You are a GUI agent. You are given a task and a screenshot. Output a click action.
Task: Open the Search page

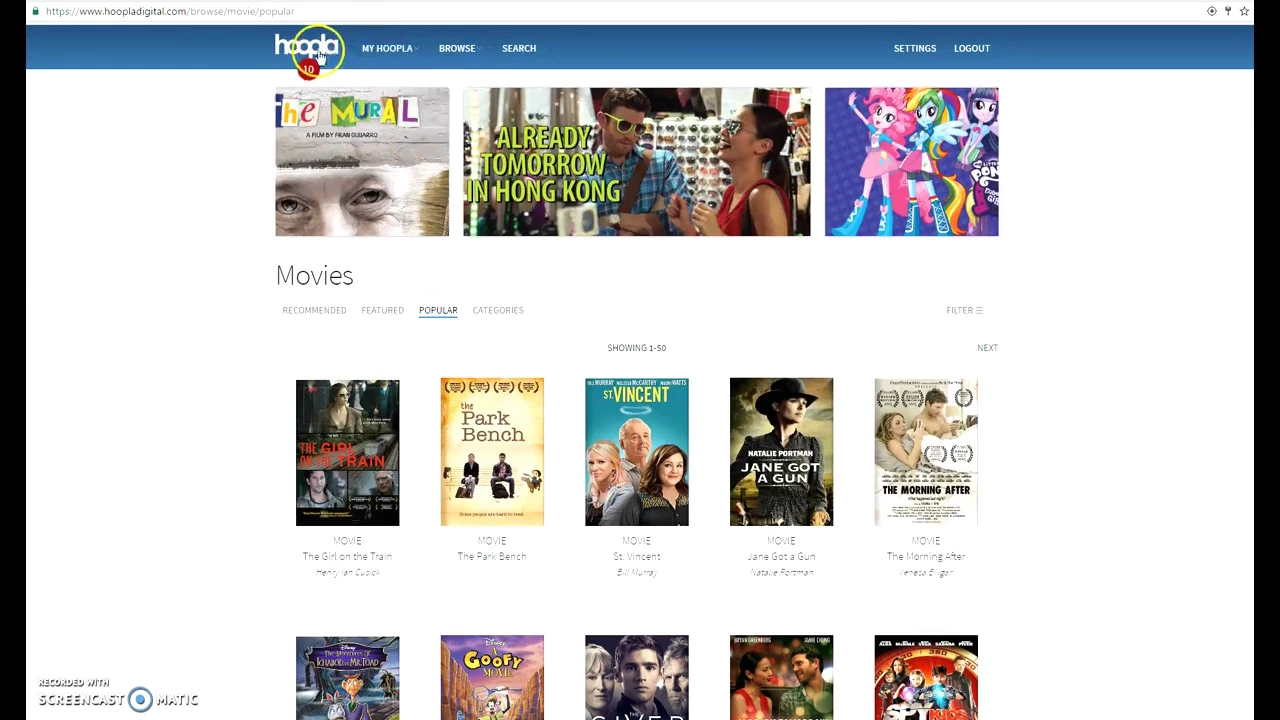[x=519, y=48]
